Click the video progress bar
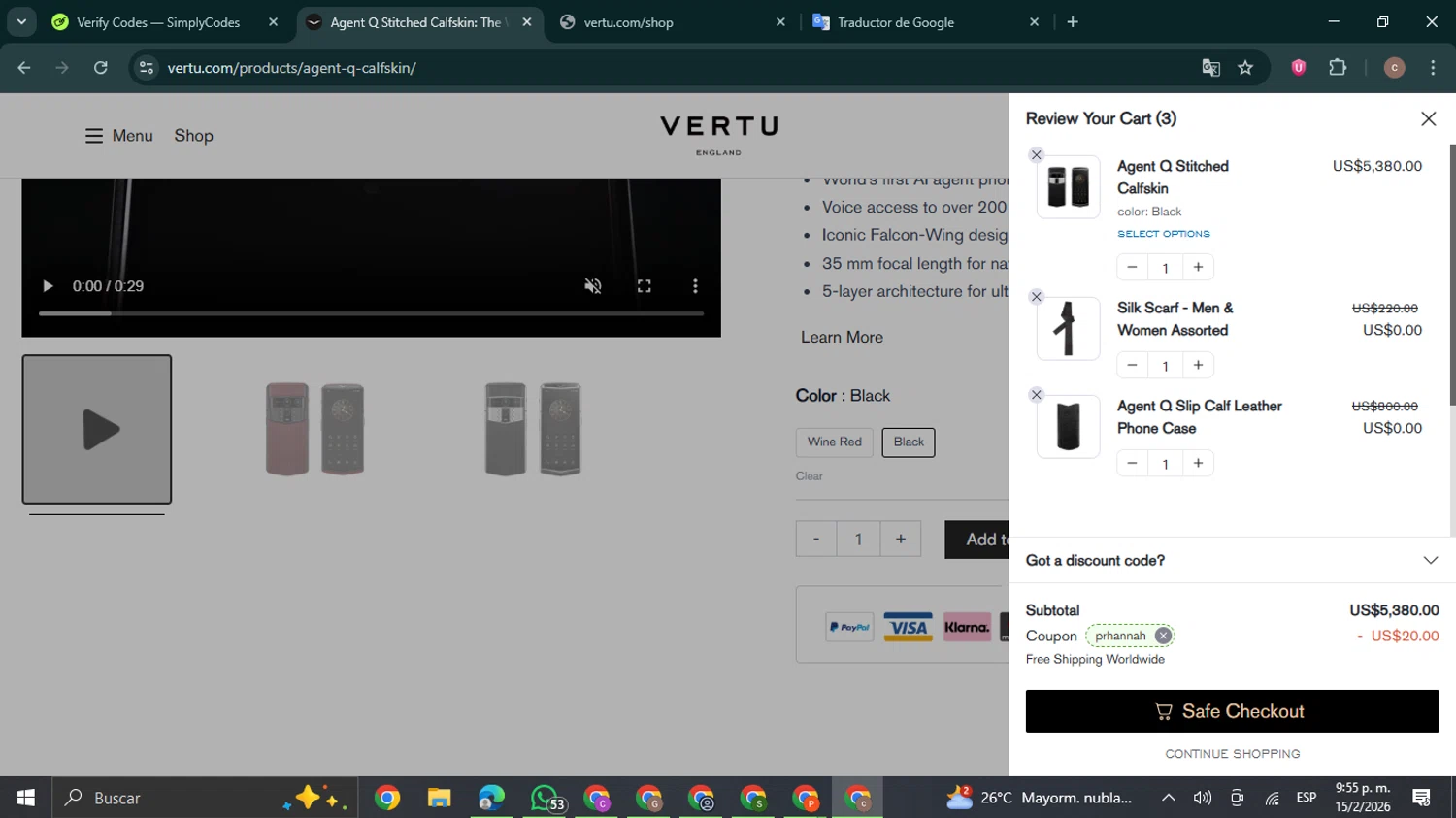1456x818 pixels. tap(371, 313)
